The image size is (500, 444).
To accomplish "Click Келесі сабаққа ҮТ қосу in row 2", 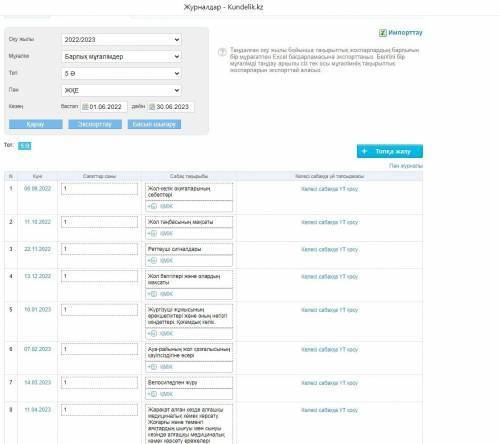I will pos(329,222).
